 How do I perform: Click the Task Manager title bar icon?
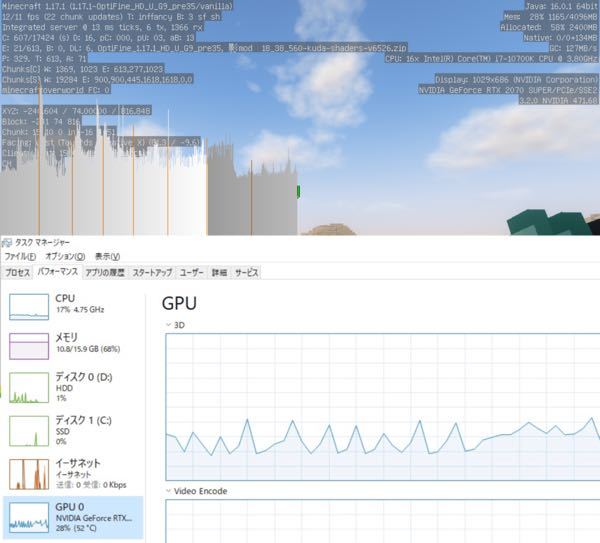7,243
